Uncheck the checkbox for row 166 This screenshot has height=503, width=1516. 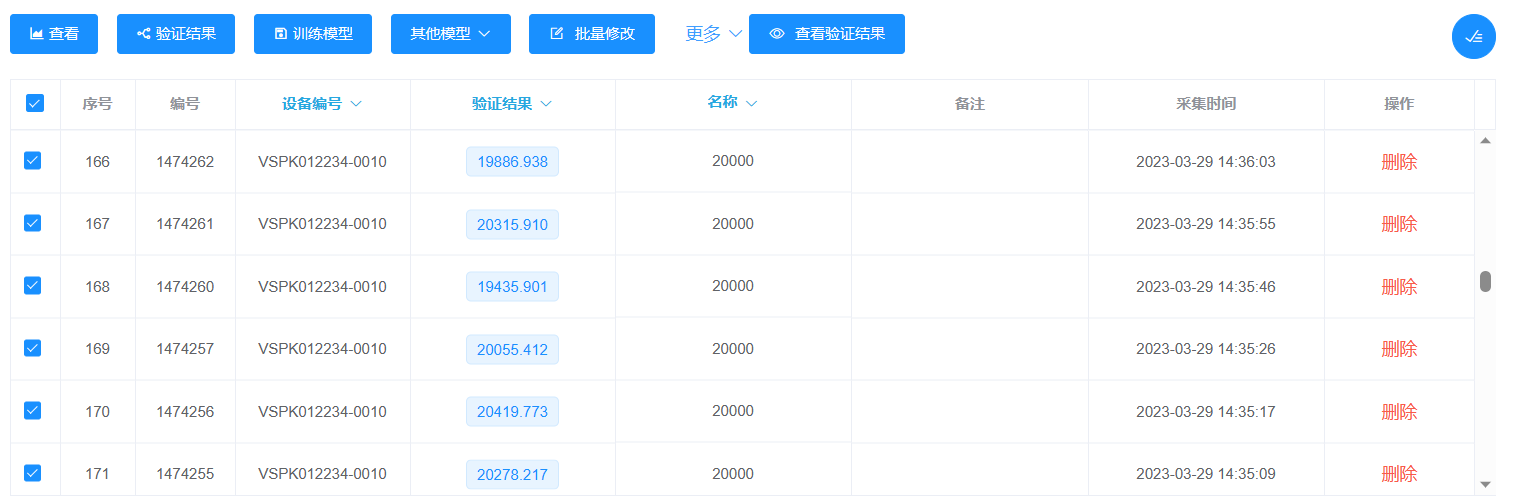coord(32,160)
